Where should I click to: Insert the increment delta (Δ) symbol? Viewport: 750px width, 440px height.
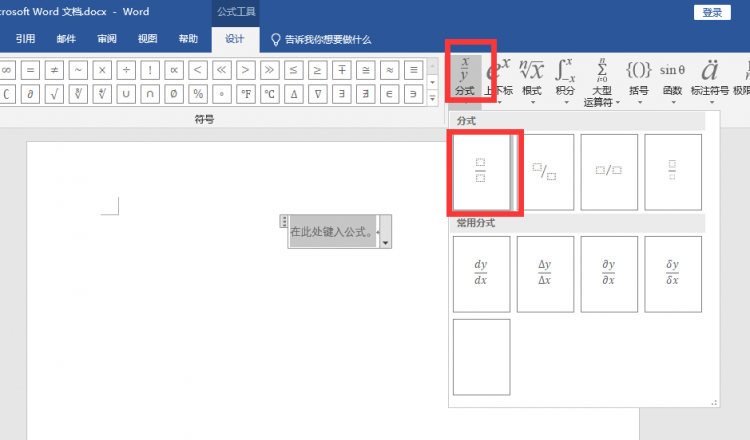coord(293,94)
